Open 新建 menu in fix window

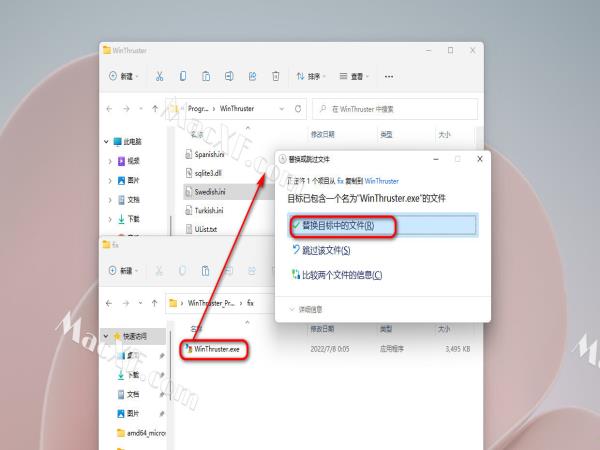pos(123,271)
